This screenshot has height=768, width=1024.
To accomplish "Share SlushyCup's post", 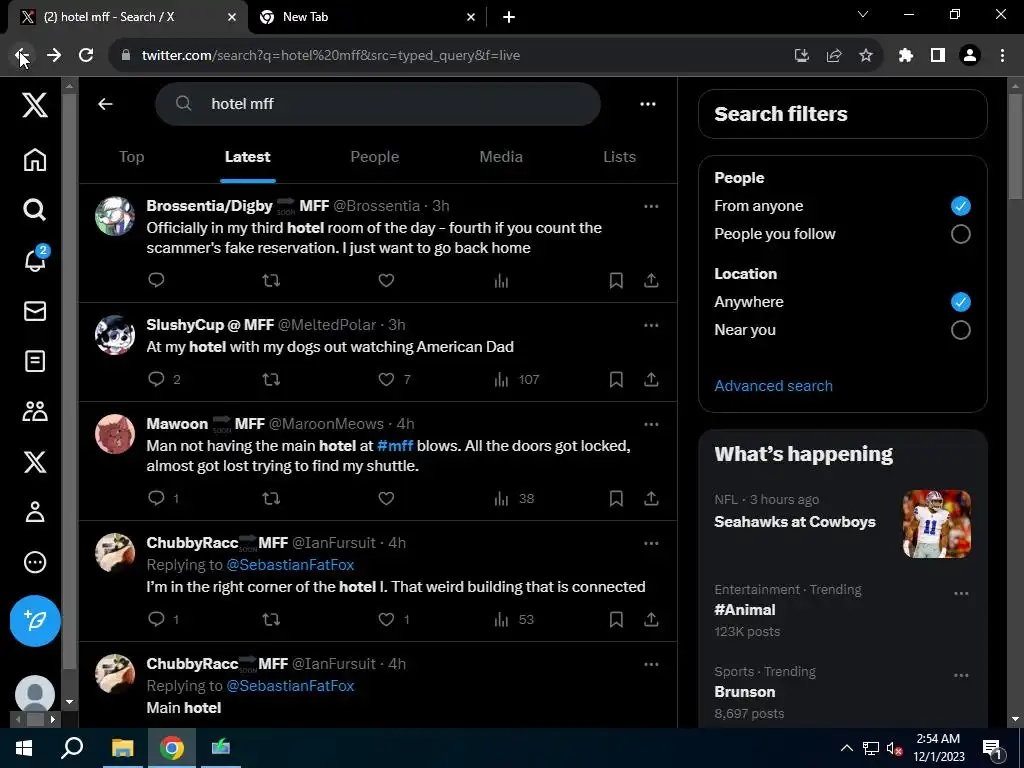I will click(x=651, y=379).
